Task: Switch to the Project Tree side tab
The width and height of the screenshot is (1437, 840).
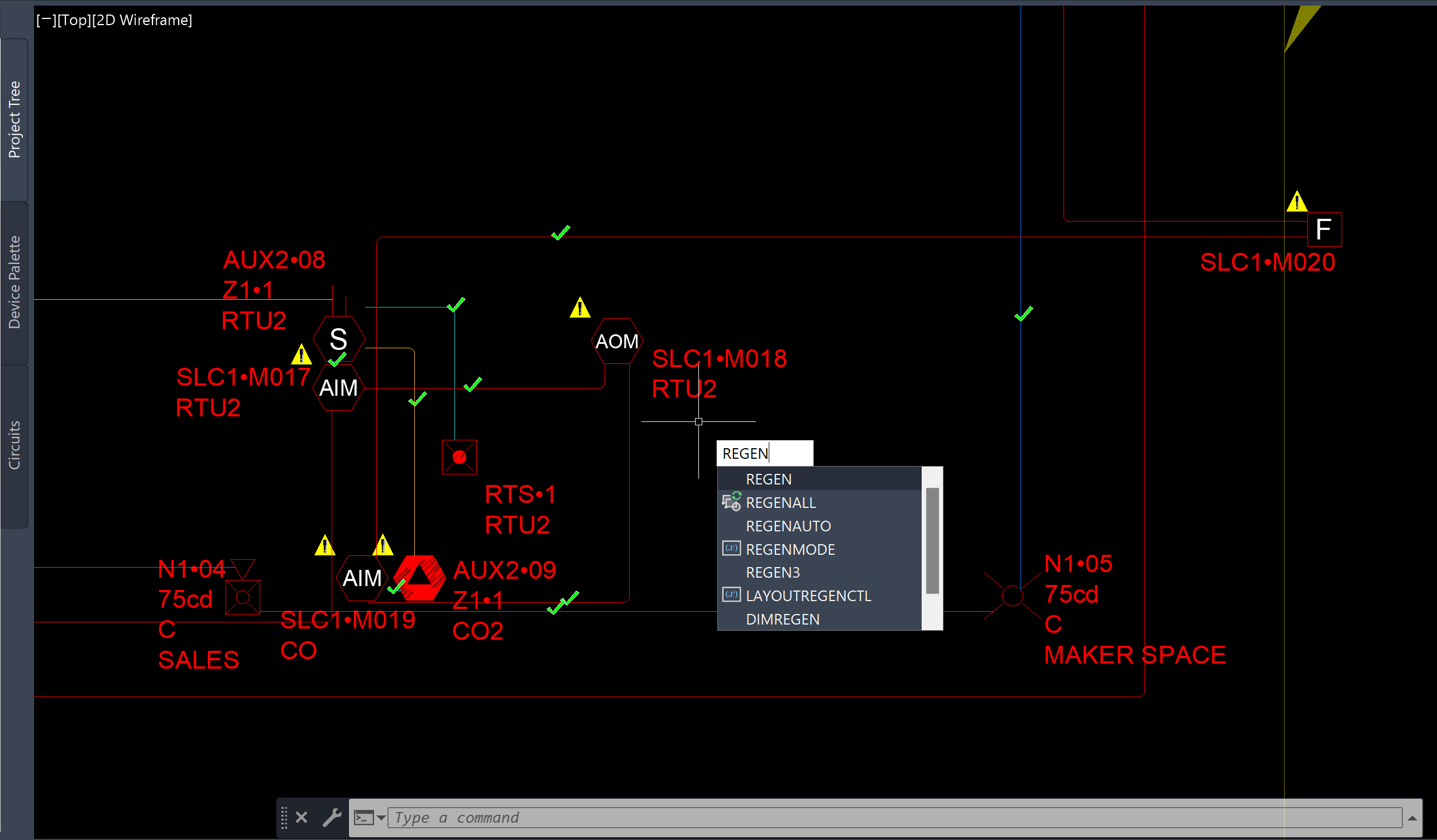Action: point(15,119)
